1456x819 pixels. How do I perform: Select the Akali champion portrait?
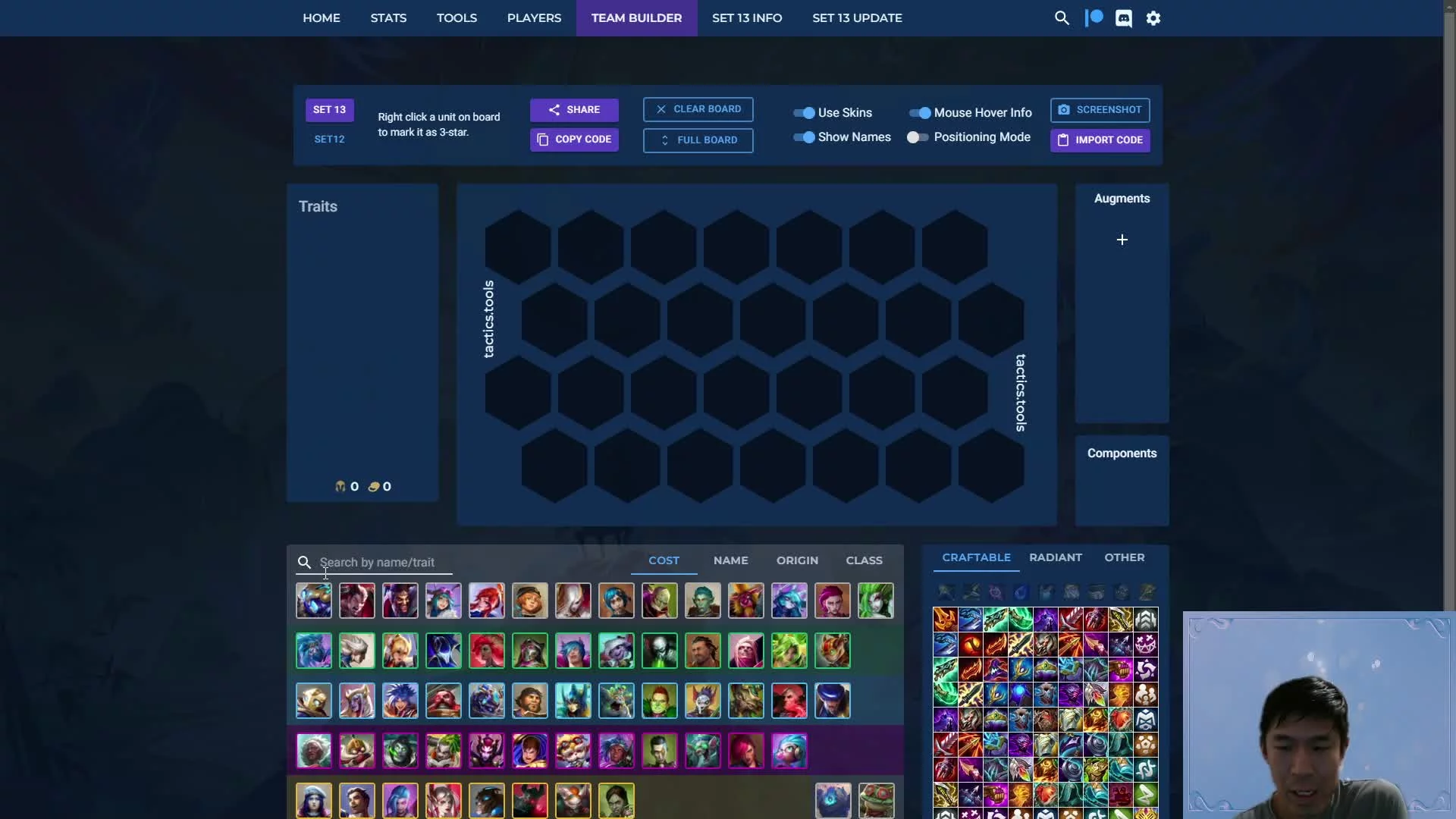[x=313, y=651]
